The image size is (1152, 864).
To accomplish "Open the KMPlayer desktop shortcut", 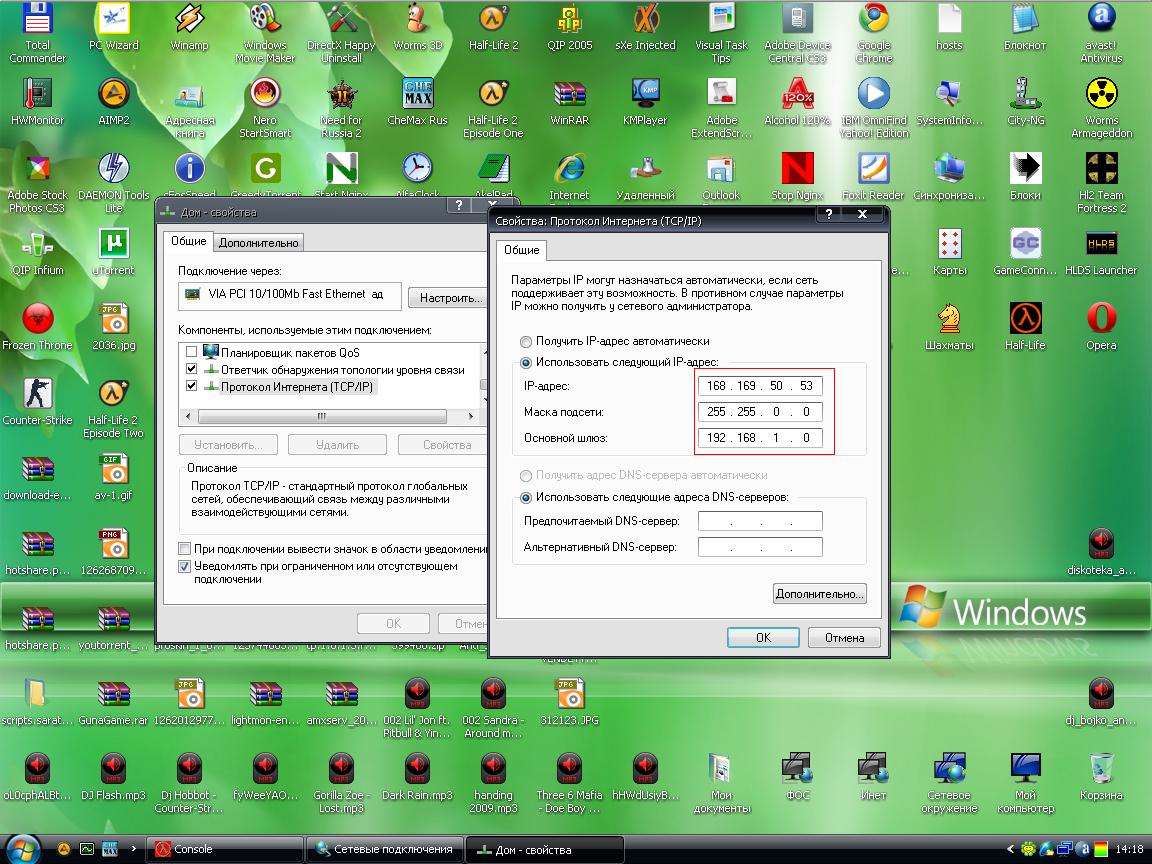I will pos(645,95).
